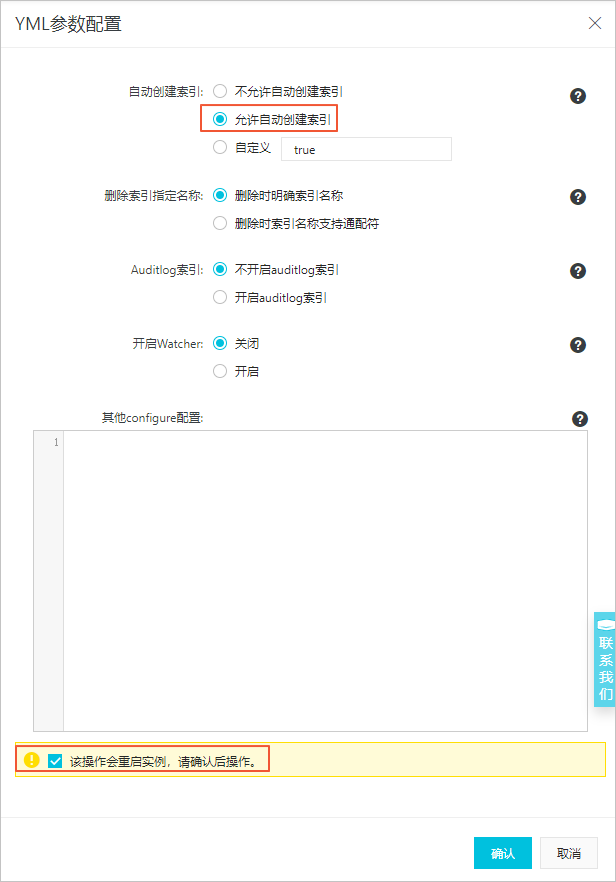Image resolution: width=616 pixels, height=882 pixels.
Task: Select 删除时索引名称支持通配符 option
Action: coord(220,223)
